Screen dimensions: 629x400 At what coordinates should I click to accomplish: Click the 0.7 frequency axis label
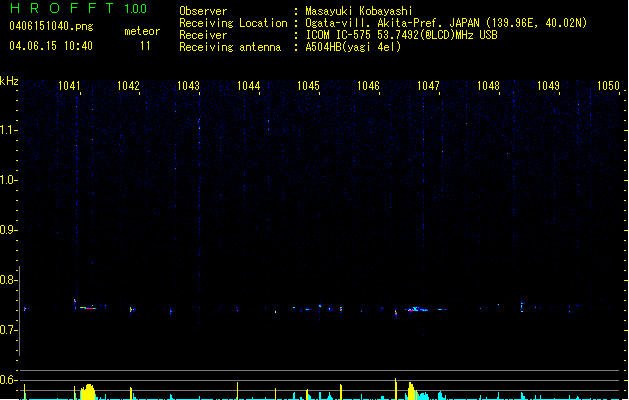8,330
